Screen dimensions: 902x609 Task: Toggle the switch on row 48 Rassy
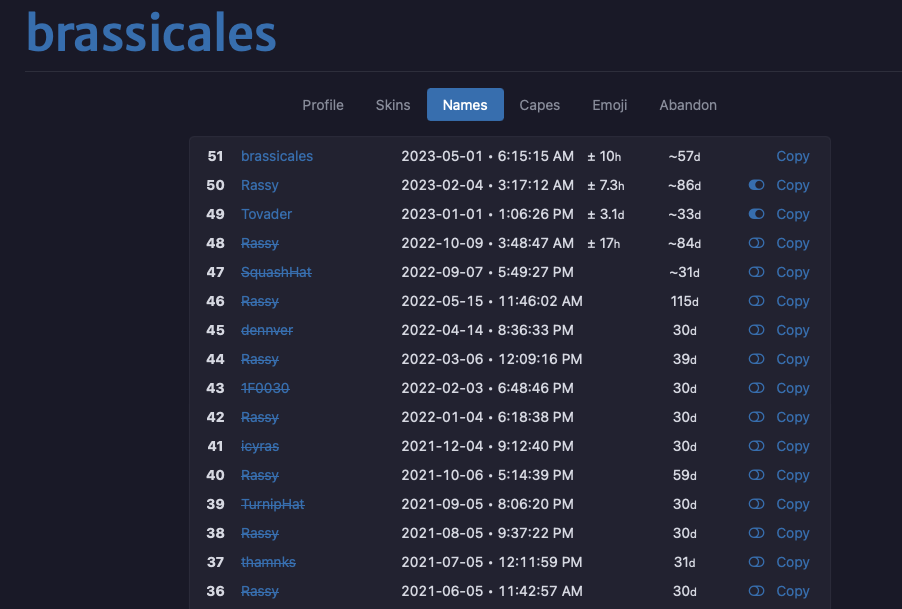pos(756,243)
